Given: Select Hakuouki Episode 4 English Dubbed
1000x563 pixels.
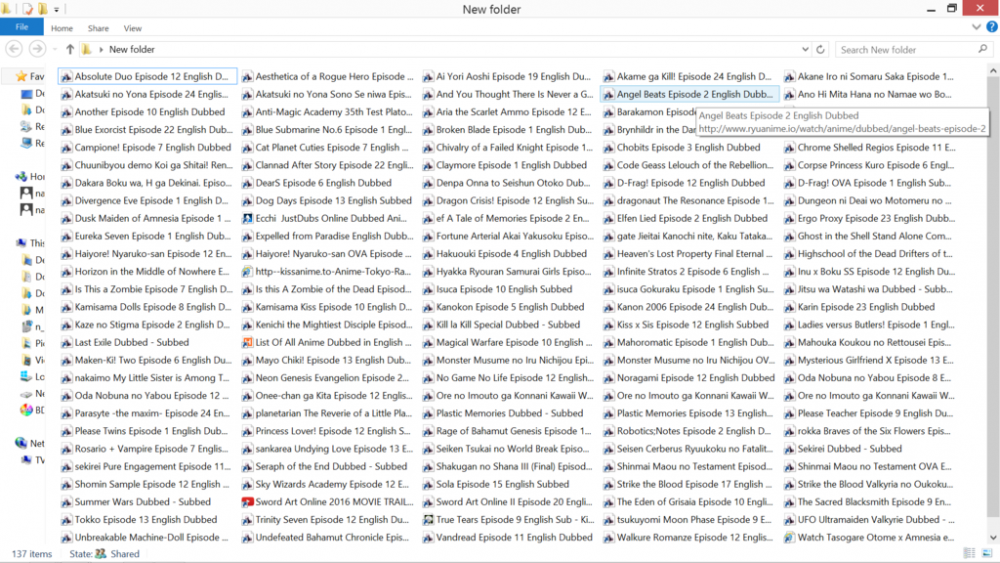Looking at the screenshot, I should tap(511, 254).
